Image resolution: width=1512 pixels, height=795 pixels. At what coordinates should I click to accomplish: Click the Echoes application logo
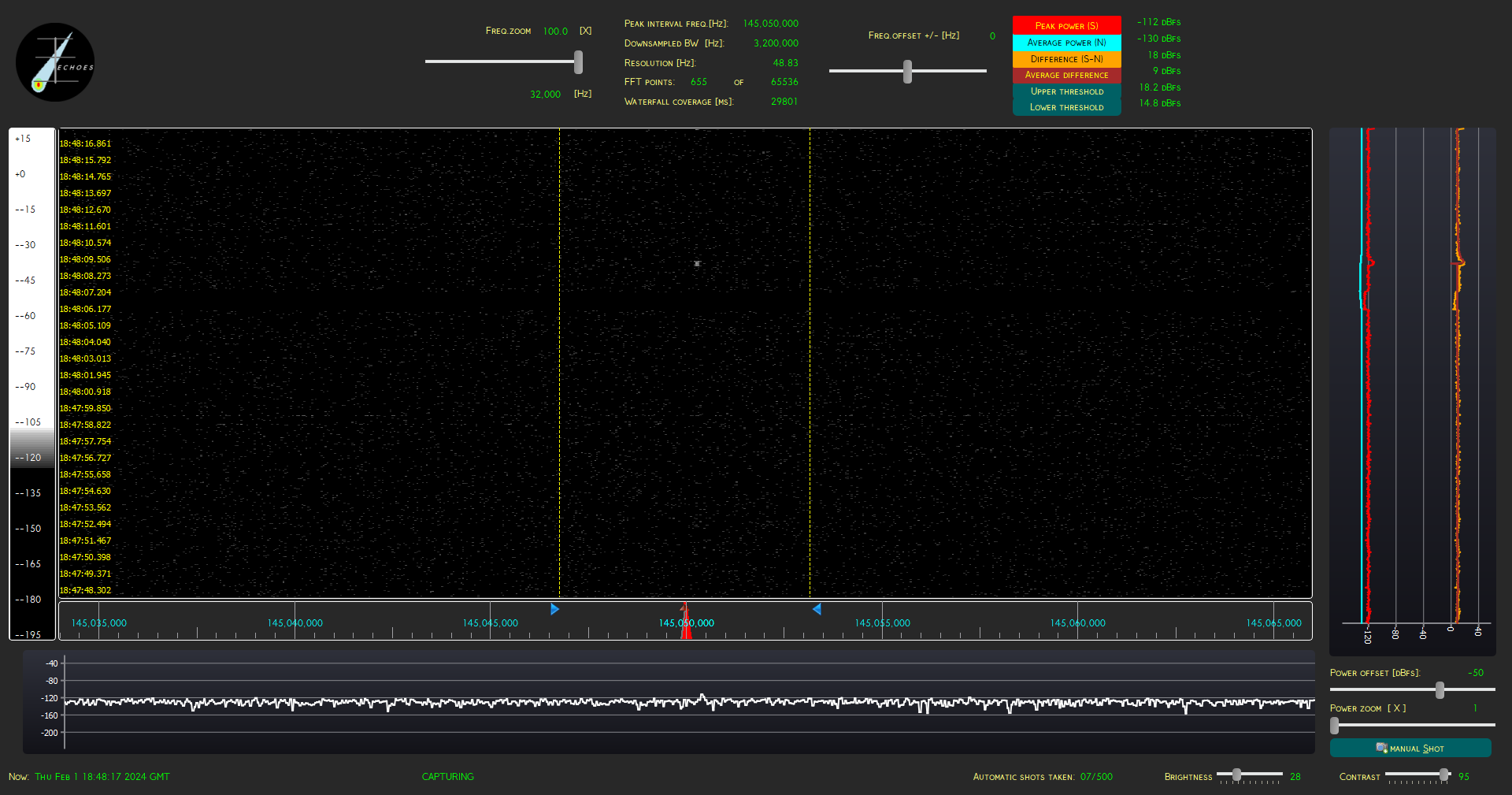point(55,62)
